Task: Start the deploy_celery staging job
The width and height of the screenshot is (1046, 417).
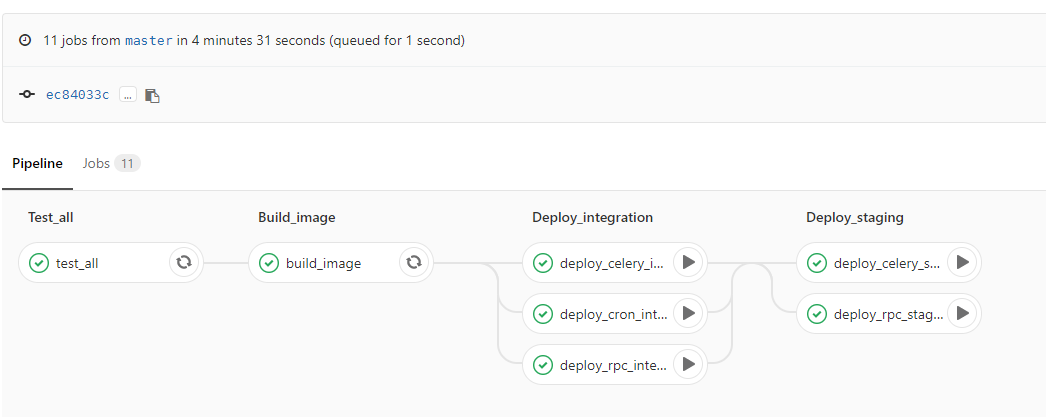Action: pyautogui.click(x=962, y=263)
